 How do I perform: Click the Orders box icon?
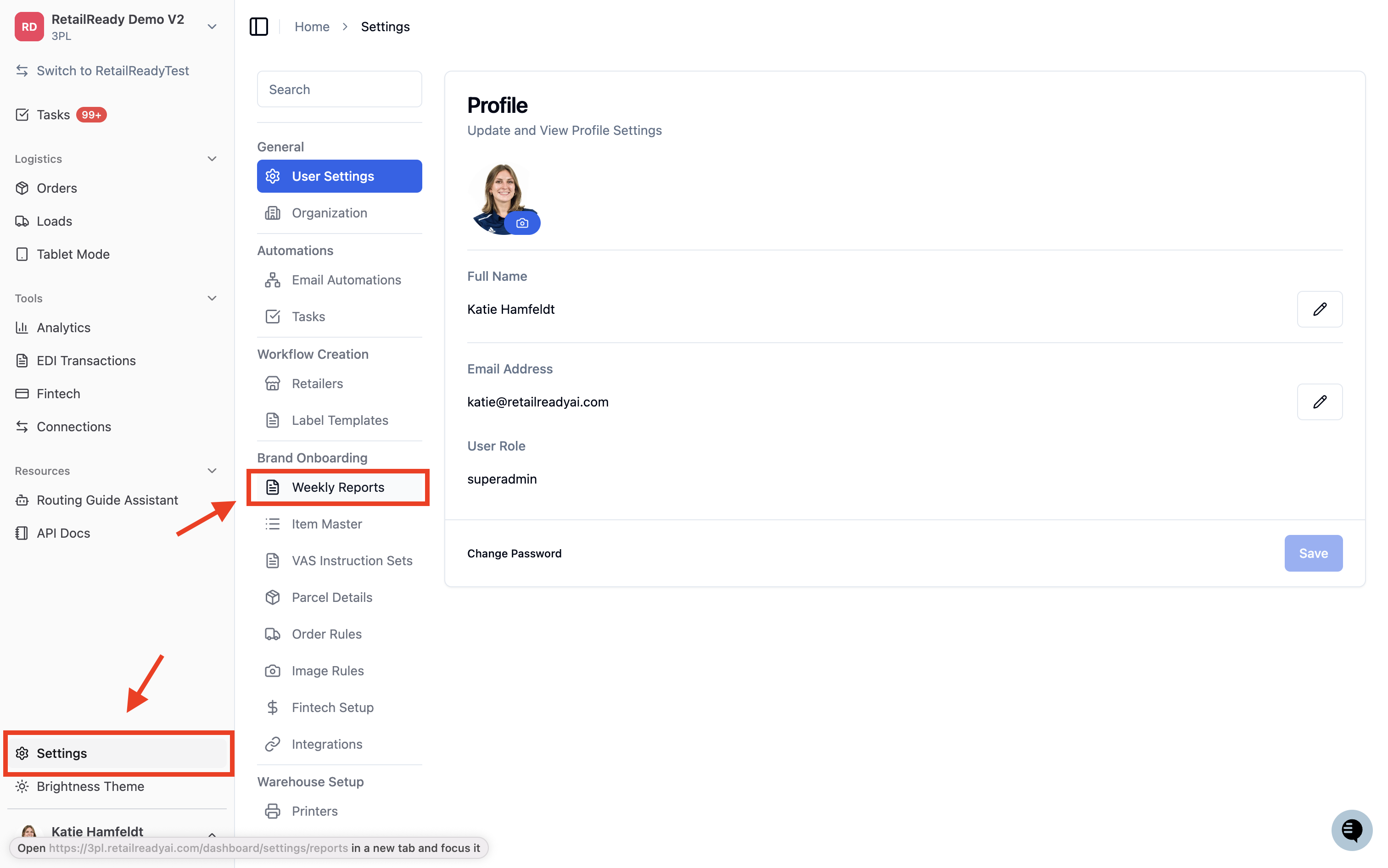[22, 188]
